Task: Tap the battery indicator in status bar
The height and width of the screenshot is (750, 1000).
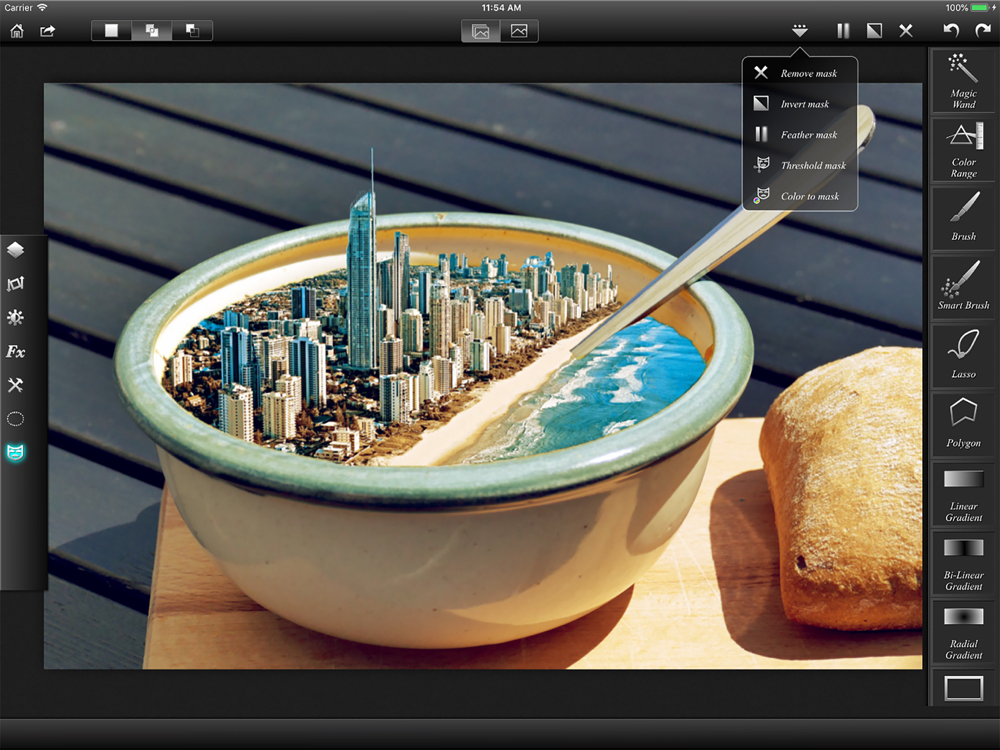Action: click(980, 8)
